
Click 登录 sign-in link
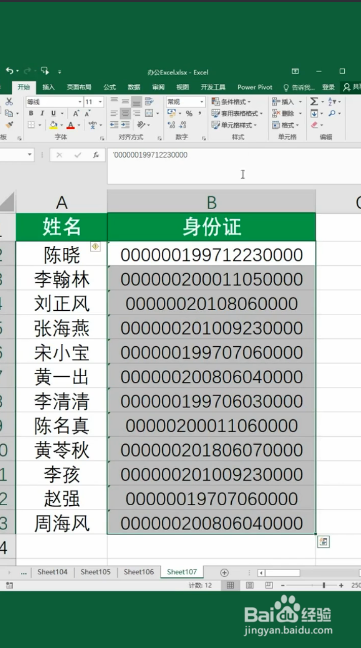pos(328,87)
